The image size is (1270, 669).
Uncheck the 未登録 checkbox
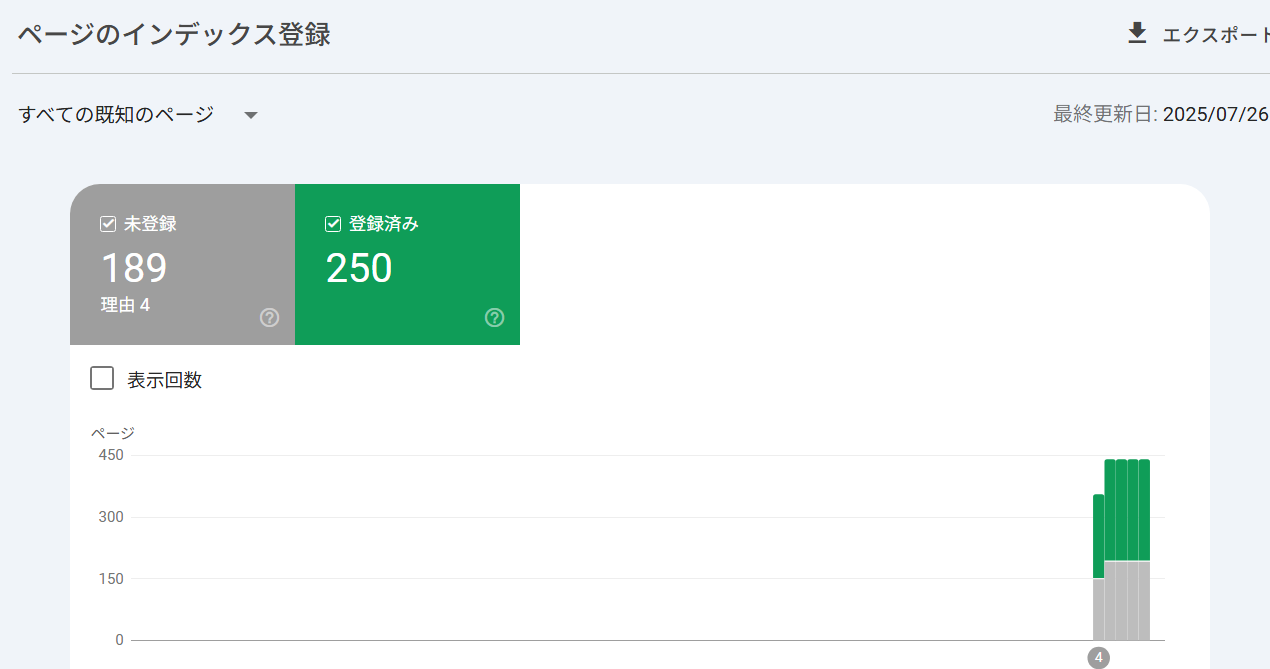pos(109,224)
